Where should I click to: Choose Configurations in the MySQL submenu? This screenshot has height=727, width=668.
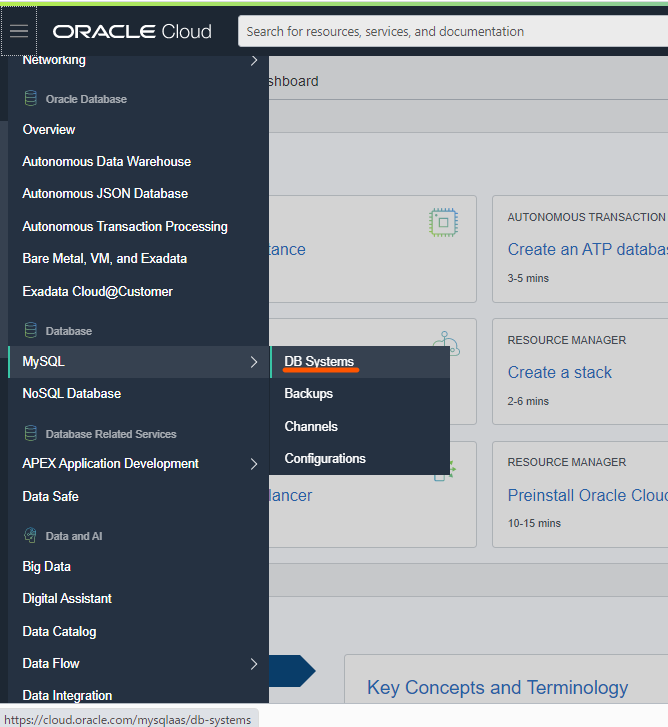[x=325, y=459]
